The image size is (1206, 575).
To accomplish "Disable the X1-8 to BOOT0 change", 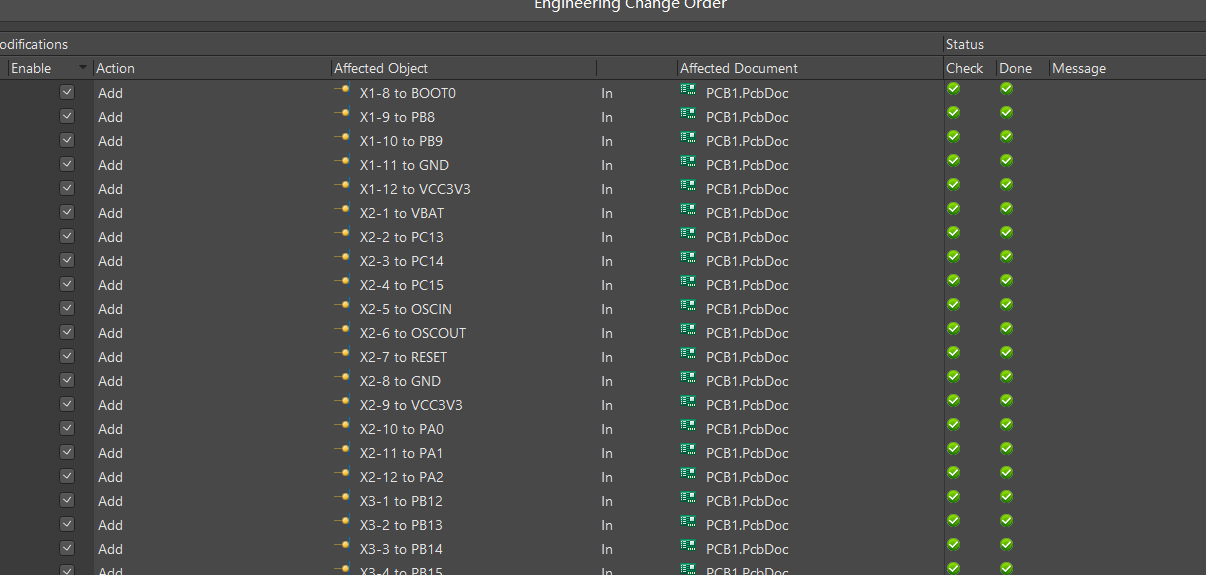I will (x=67, y=91).
